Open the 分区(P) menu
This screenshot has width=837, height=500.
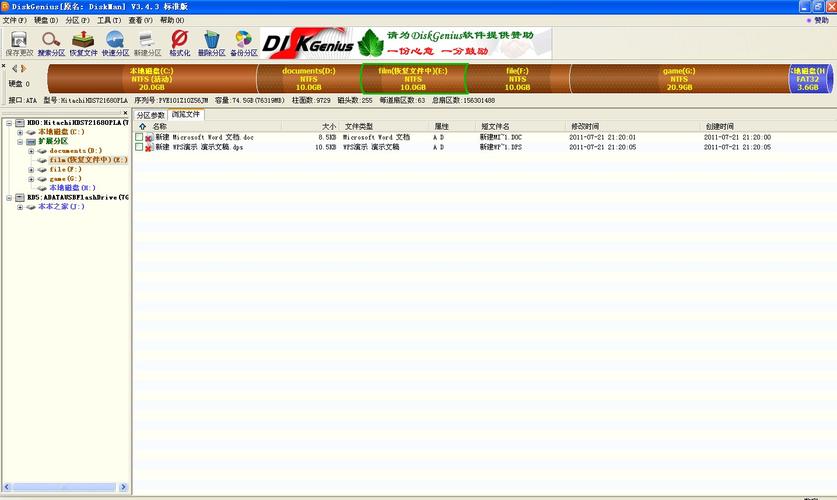pos(77,20)
